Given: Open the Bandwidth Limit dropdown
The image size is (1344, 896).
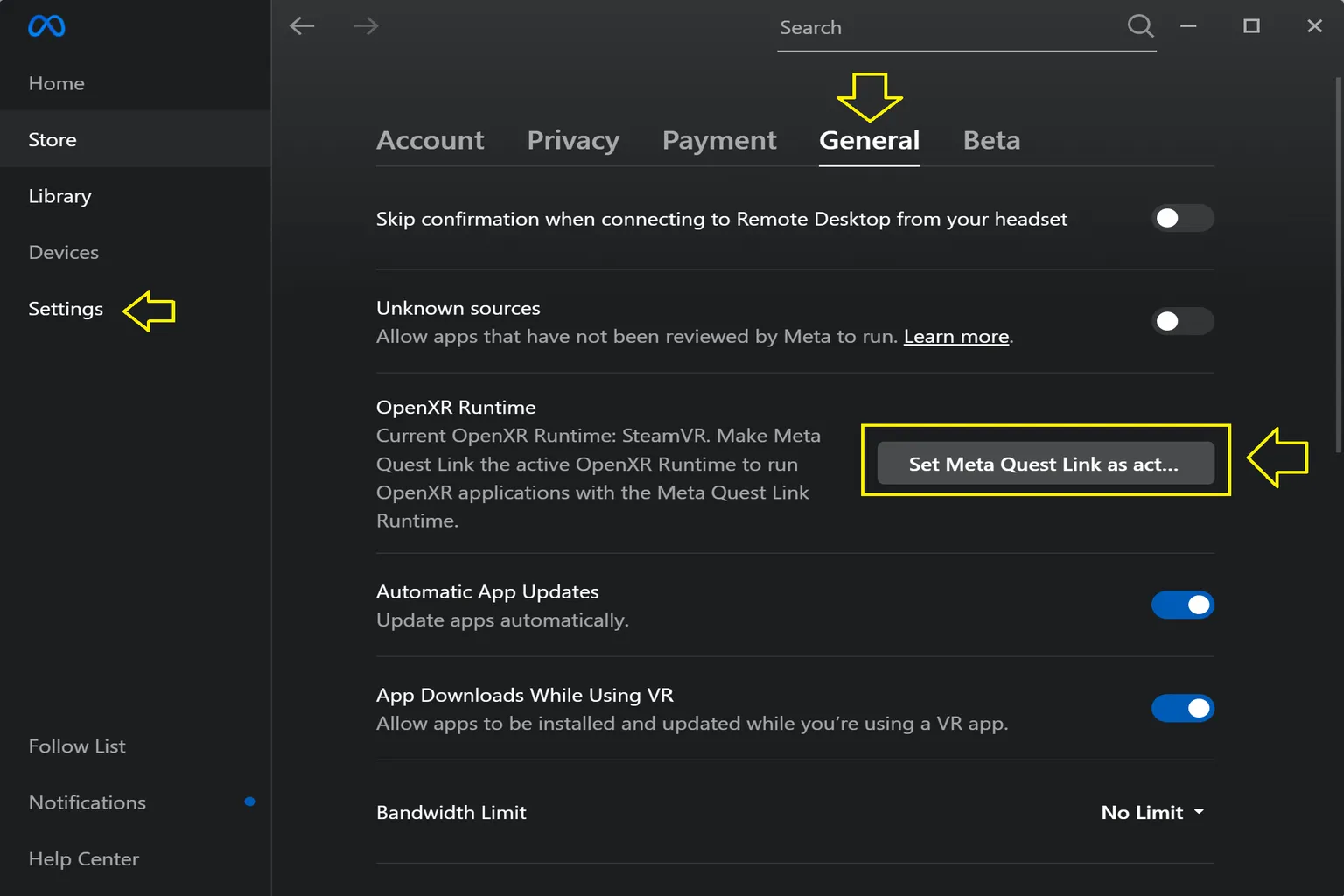Looking at the screenshot, I should pyautogui.click(x=1152, y=812).
